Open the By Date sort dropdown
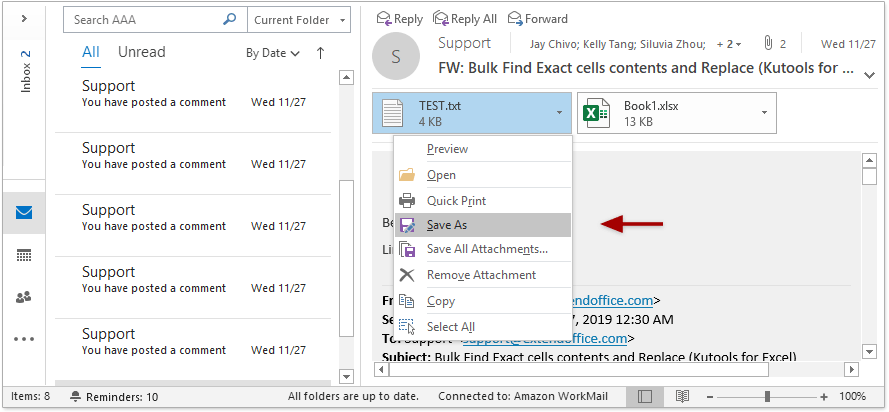Viewport: 889px width, 412px height. pos(273,53)
